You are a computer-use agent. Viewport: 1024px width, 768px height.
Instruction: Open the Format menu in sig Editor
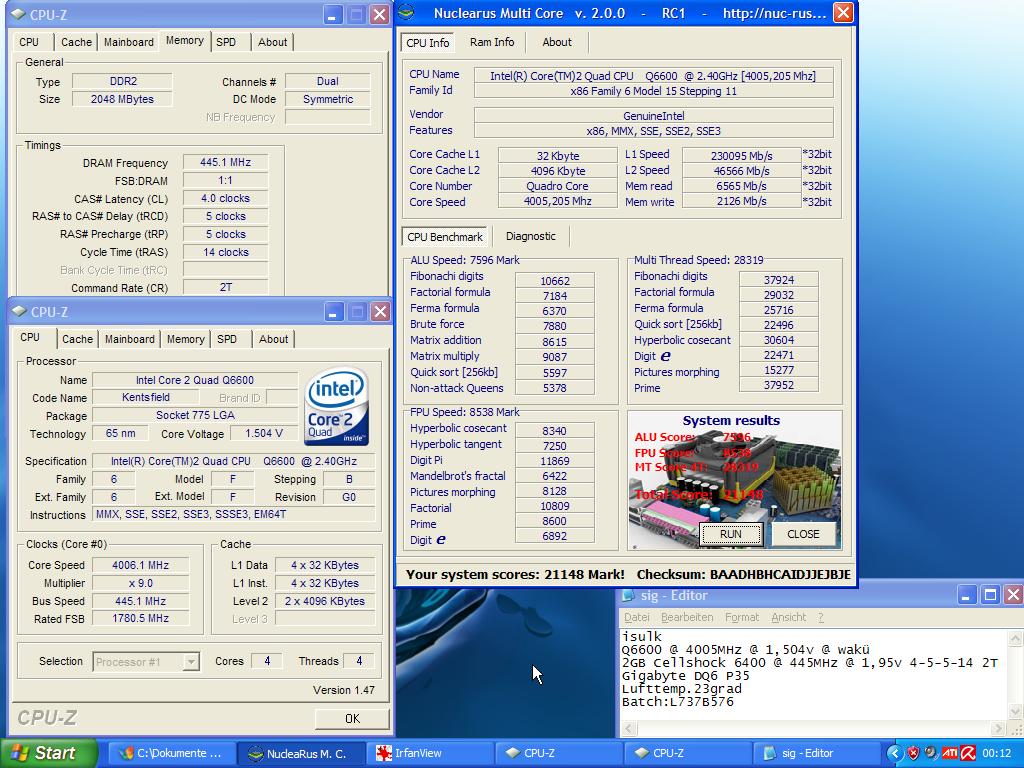click(742, 617)
